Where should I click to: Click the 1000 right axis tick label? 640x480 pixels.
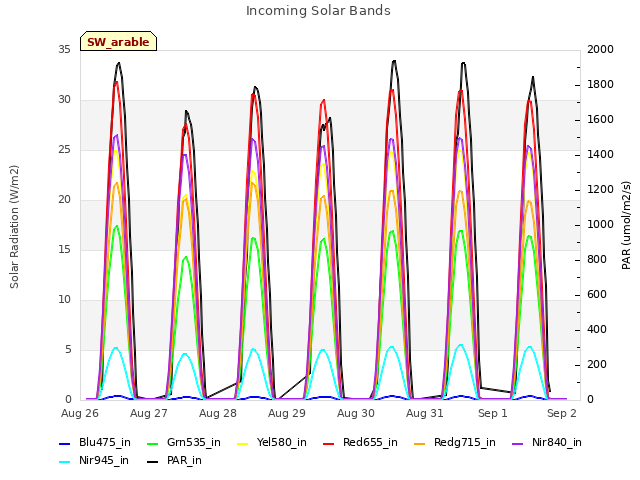(x=600, y=225)
